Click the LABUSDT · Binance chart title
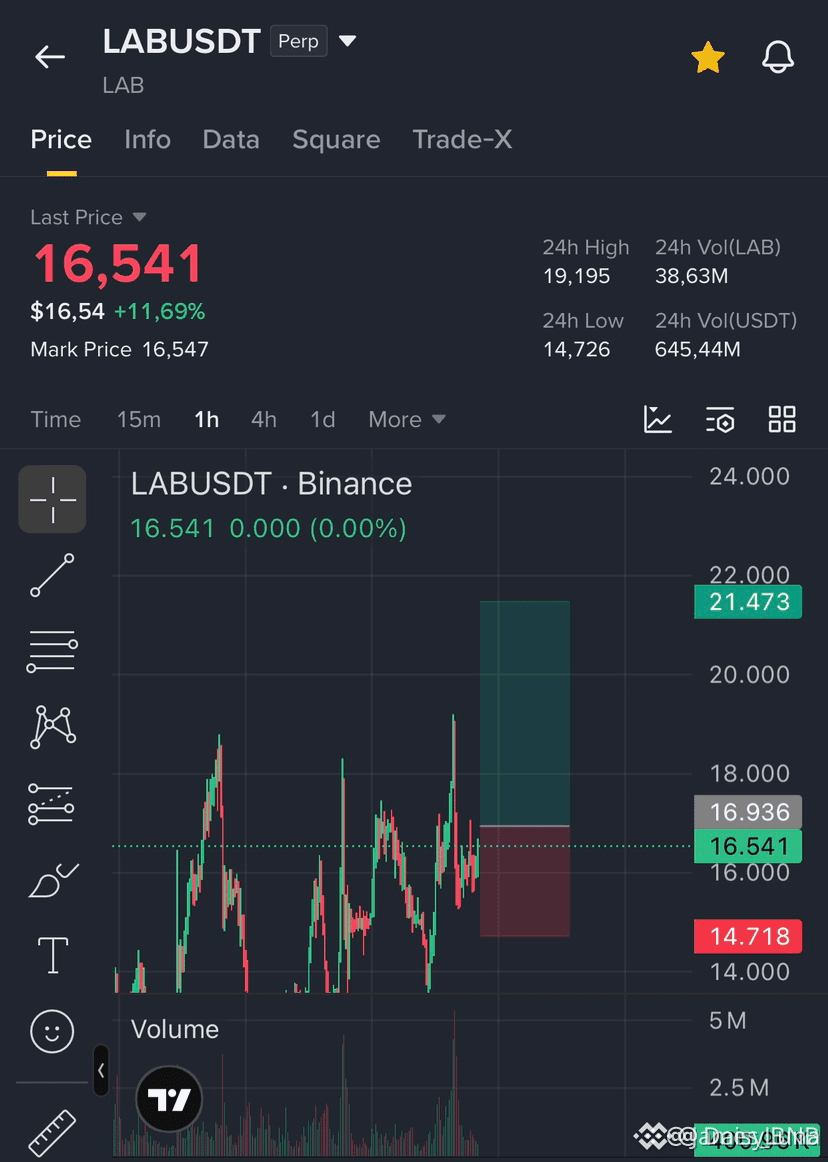This screenshot has height=1162, width=828. tap(271, 484)
